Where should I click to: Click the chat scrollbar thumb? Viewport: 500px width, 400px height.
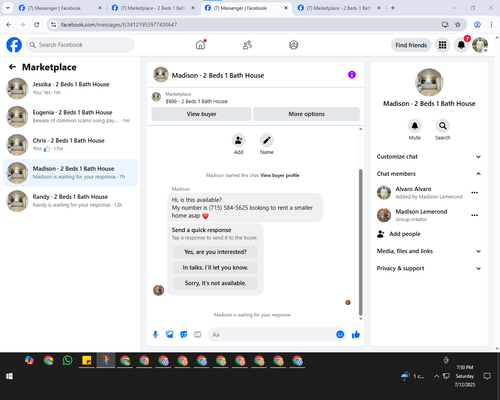[x=360, y=242]
